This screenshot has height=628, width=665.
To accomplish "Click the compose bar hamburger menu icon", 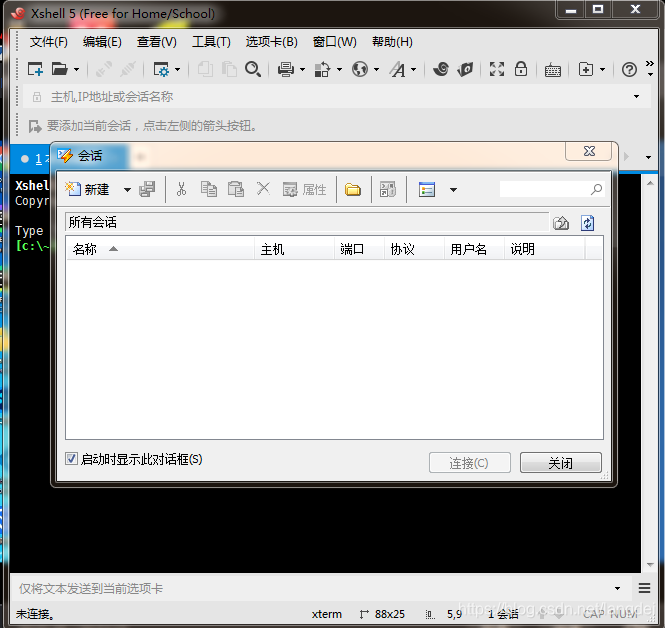I will [x=644, y=588].
